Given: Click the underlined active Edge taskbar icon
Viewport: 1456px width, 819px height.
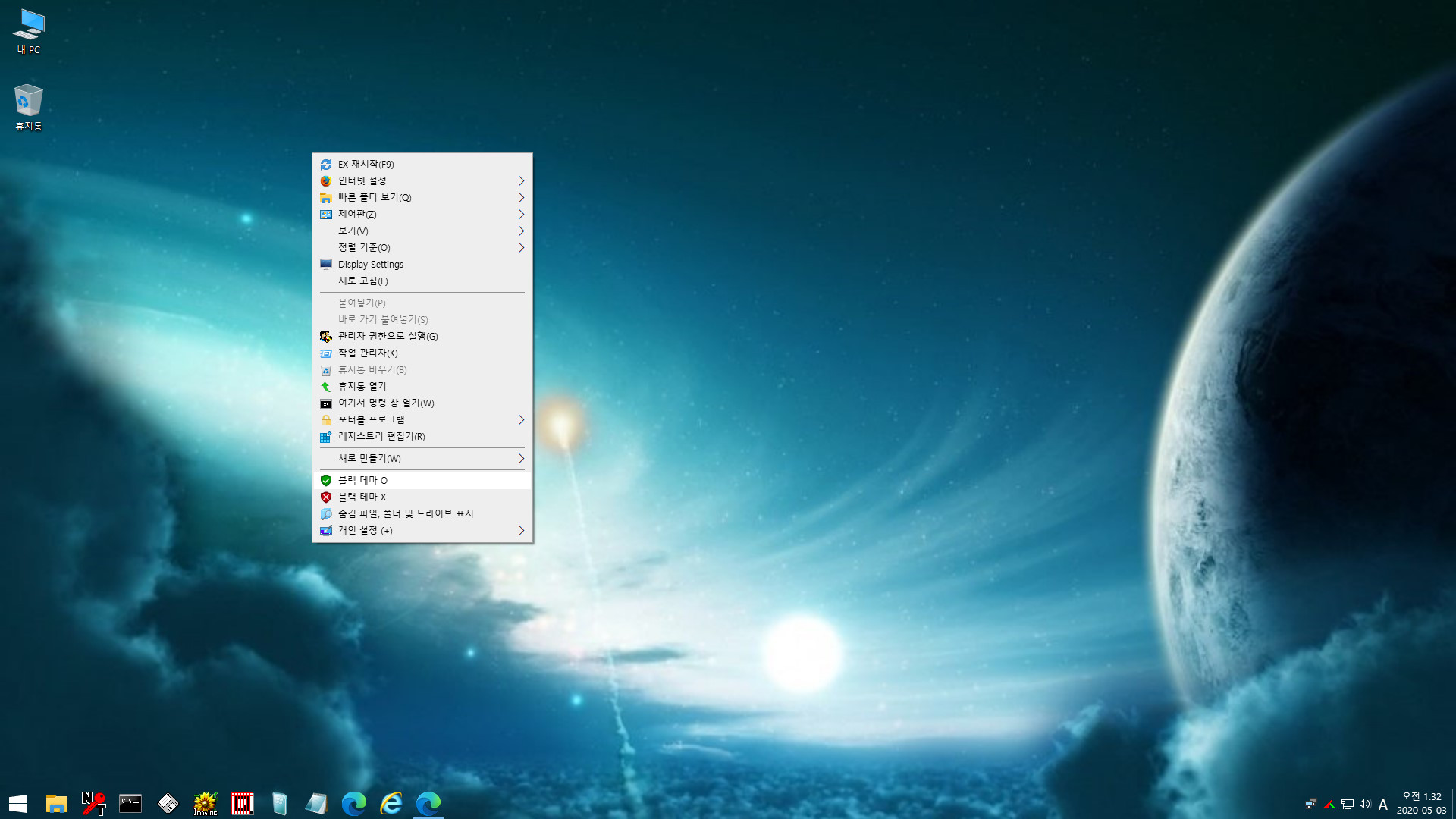Looking at the screenshot, I should point(428,803).
